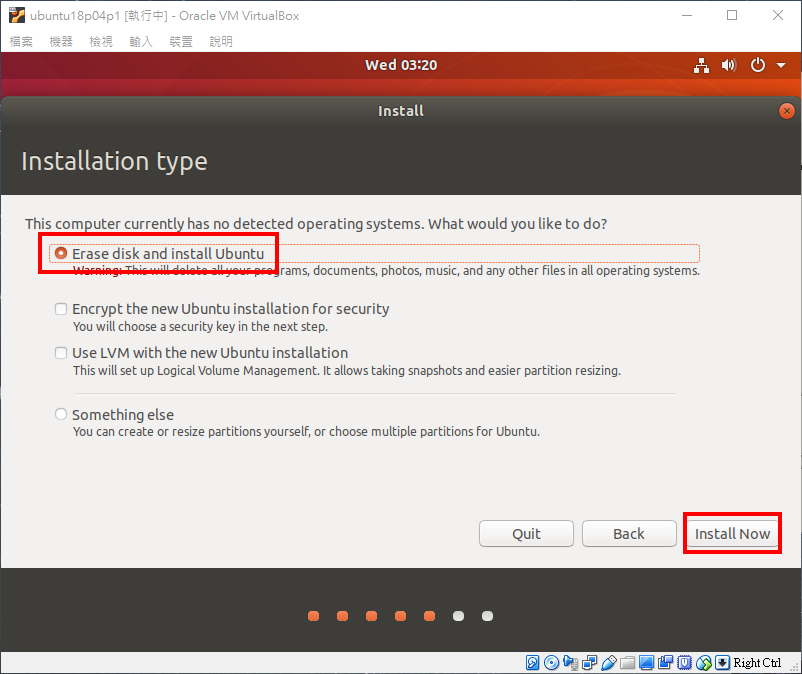
Task: Expand the Ubuntu system menu arrow
Action: click(x=781, y=65)
